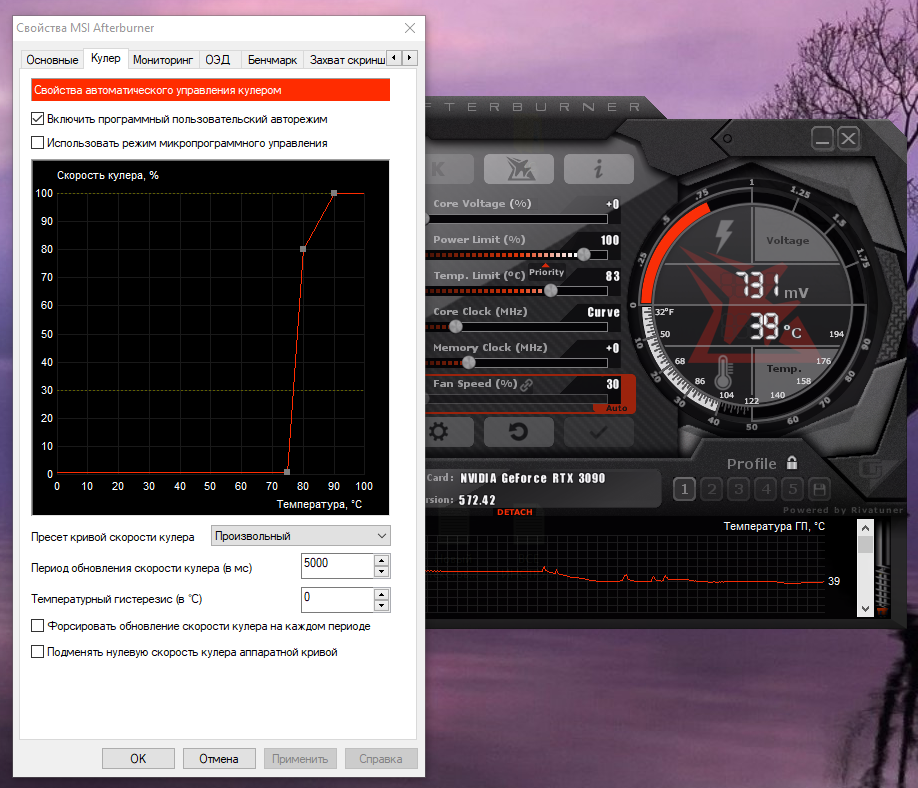Click the Curve label for Core Clock
Image resolution: width=918 pixels, height=788 pixels.
pos(604,312)
